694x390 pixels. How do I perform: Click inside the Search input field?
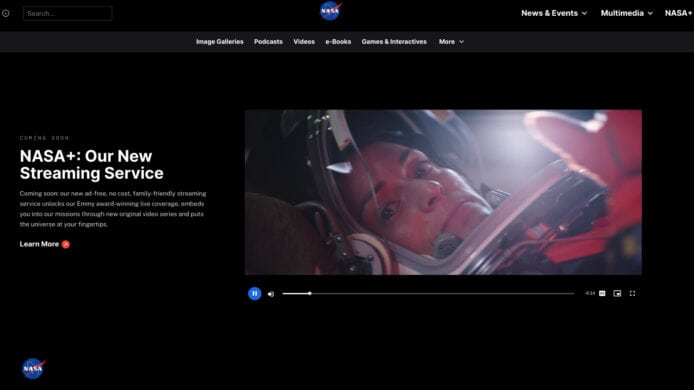67,13
